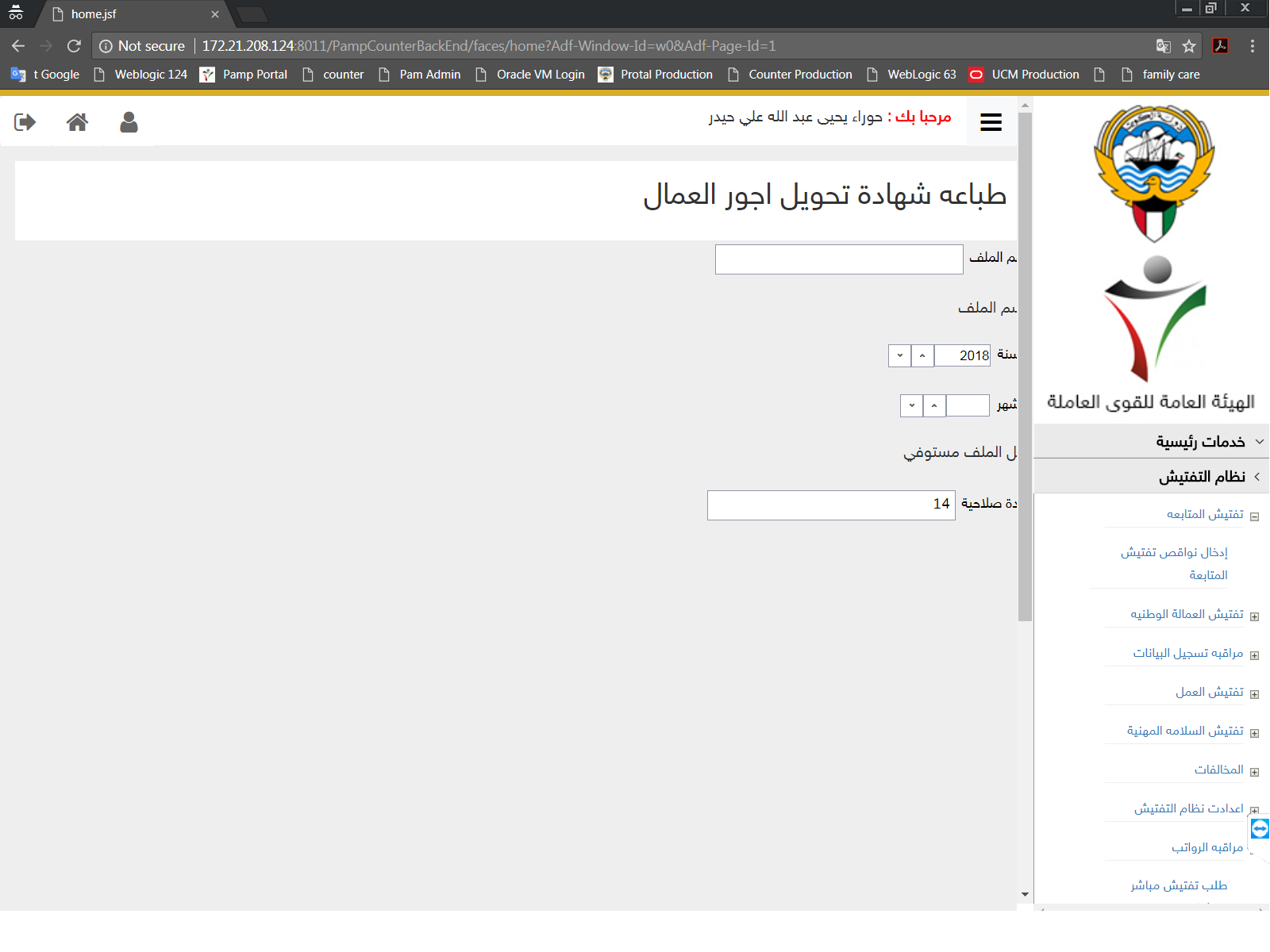This screenshot has height=952, width=1270.
Task: Expand the تفتيش السلامه المهنية node
Action: 1255,733
